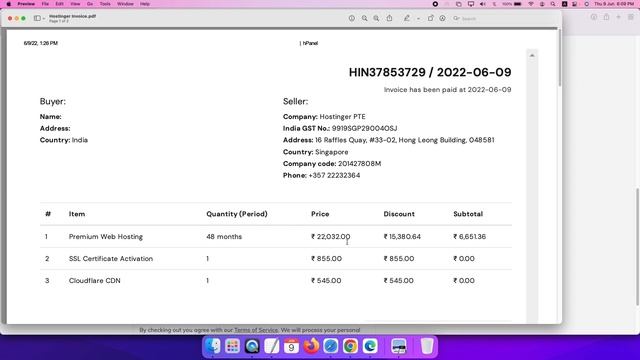This screenshot has width=640, height=360.
Task: Open the Preview app icon in Dock
Action: (399, 346)
